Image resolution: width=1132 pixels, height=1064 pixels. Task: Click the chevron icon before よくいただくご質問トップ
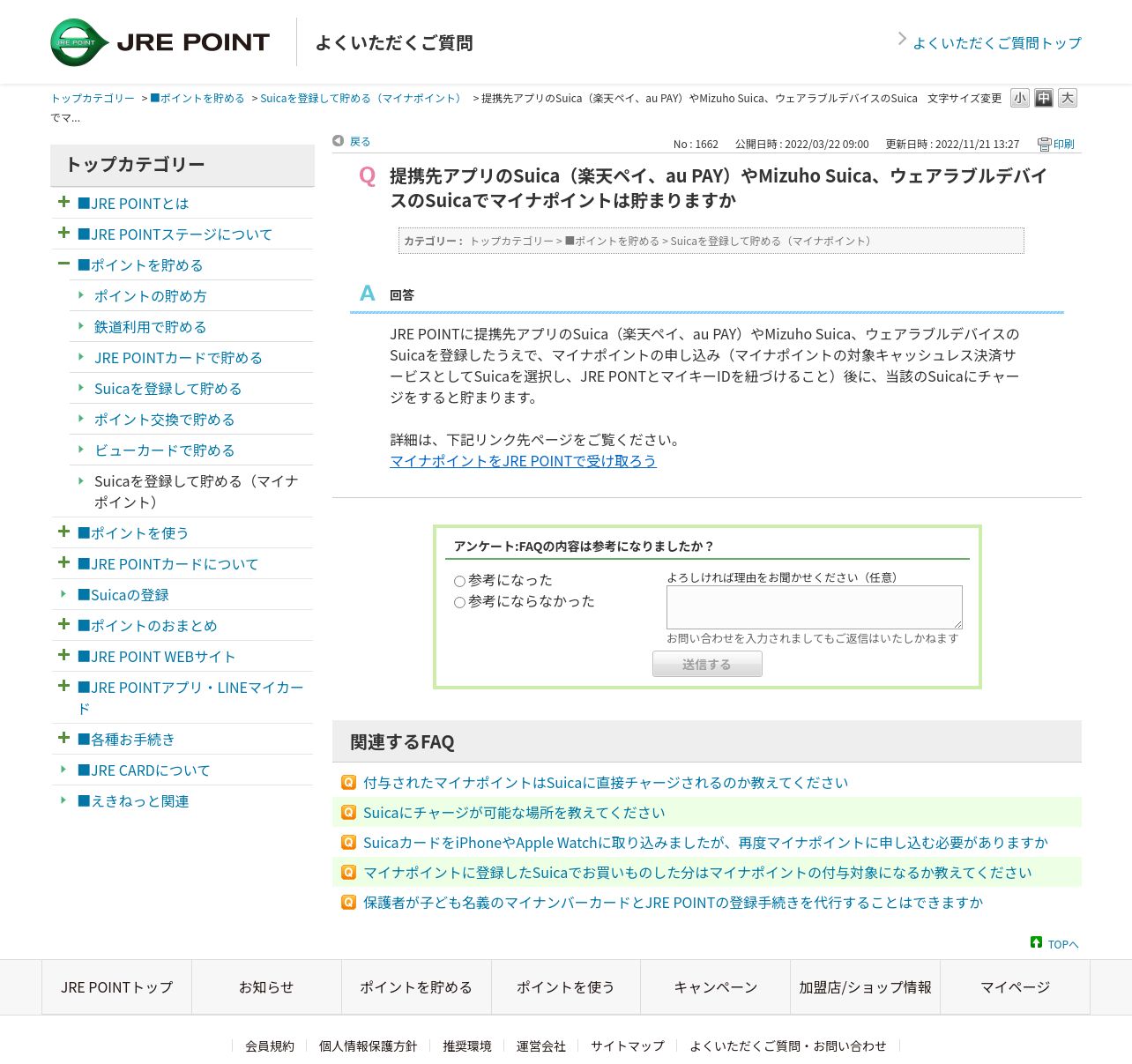click(x=902, y=39)
